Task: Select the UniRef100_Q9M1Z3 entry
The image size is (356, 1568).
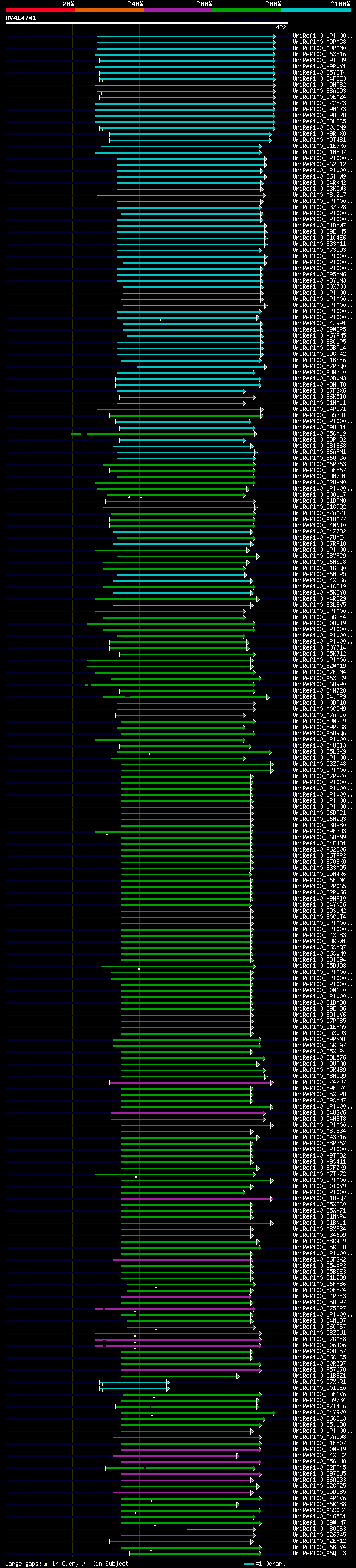Action: pos(319,110)
